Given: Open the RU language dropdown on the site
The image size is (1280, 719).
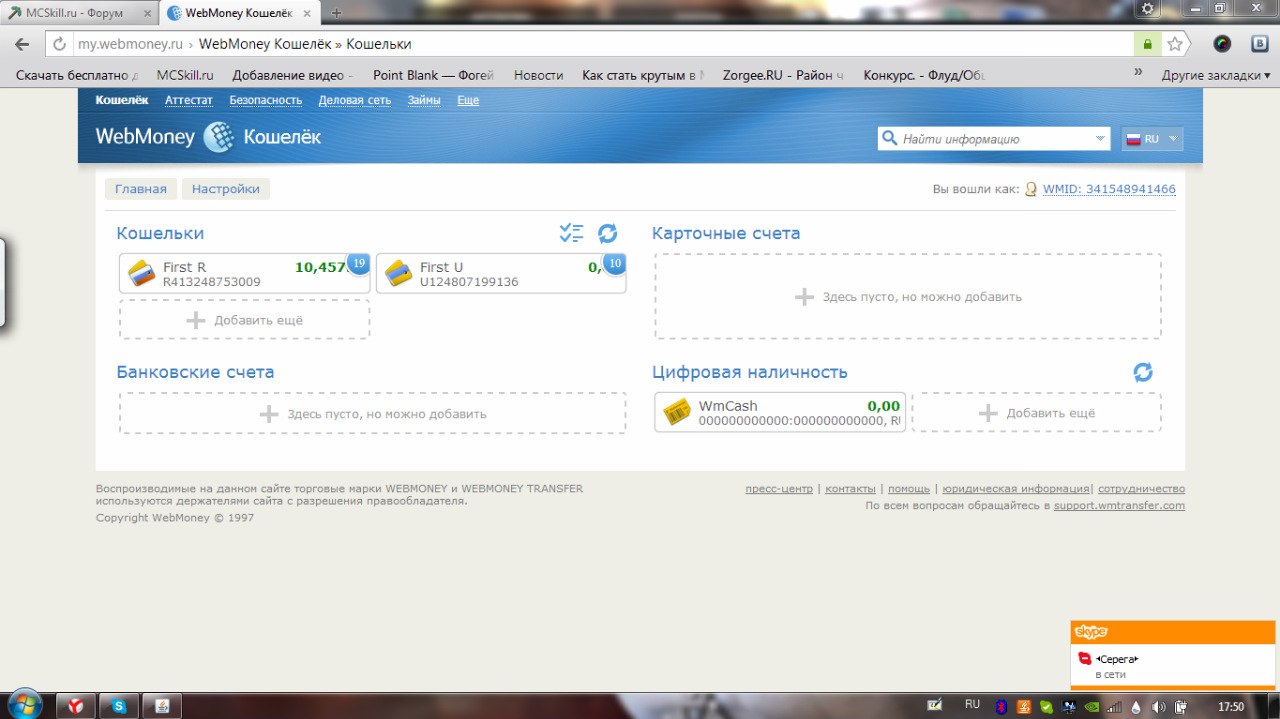Looking at the screenshot, I should tap(1152, 139).
